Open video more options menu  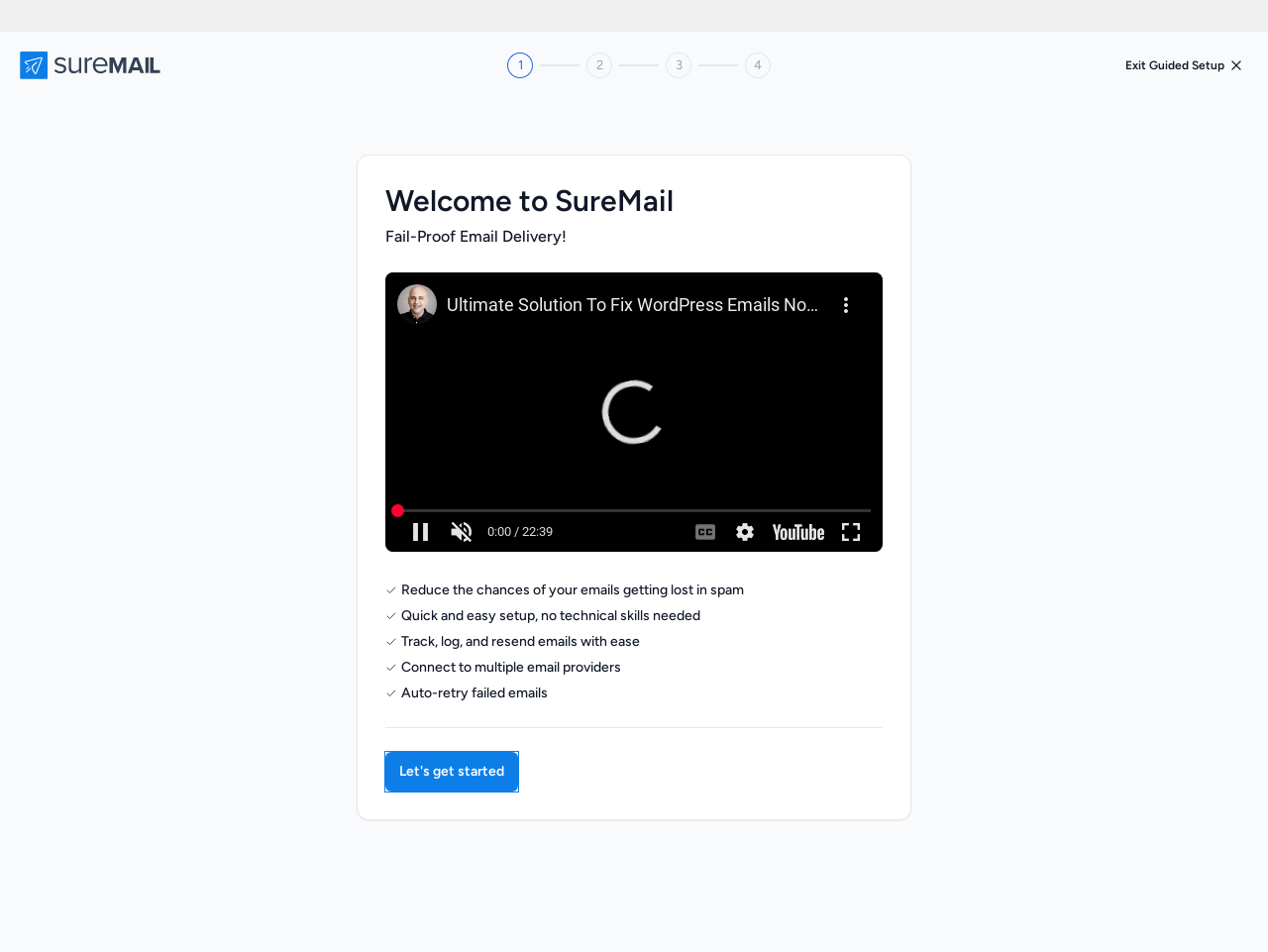(846, 305)
